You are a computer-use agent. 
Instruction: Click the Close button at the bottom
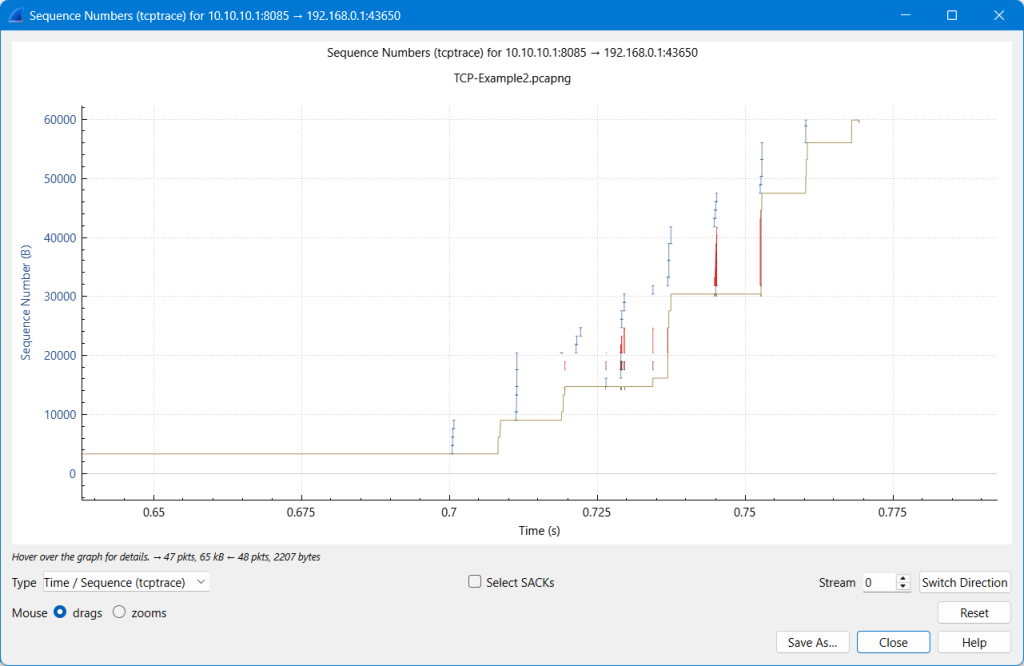893,642
